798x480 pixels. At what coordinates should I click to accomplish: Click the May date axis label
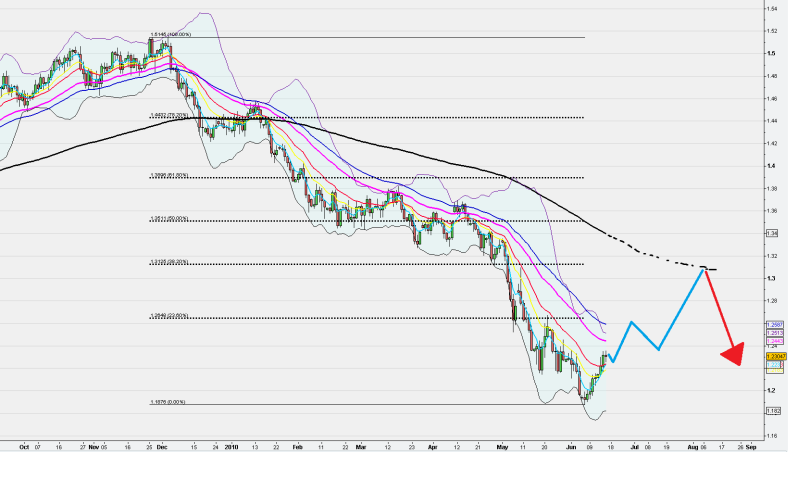tap(502, 447)
